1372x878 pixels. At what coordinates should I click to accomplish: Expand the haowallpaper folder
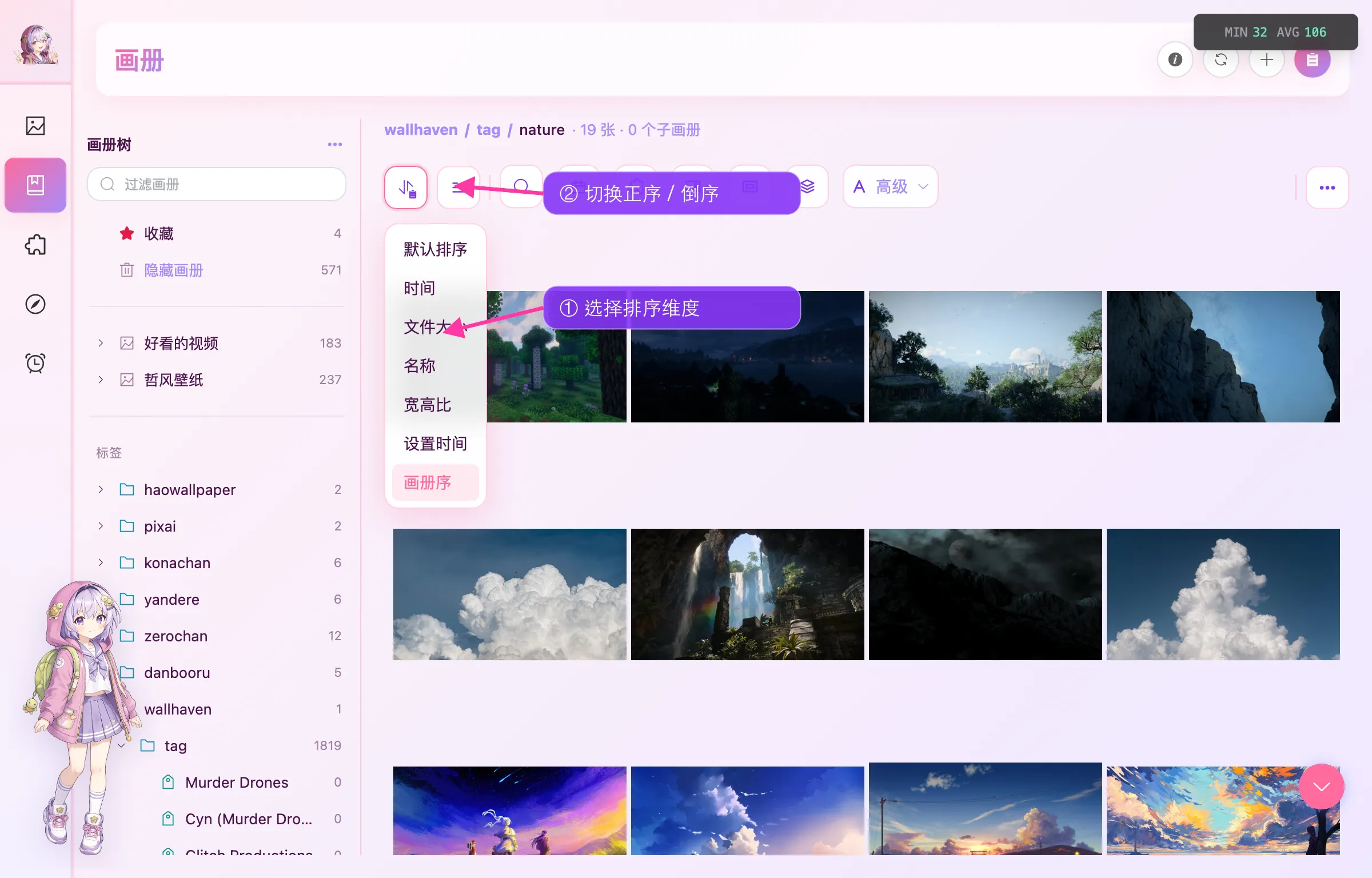tap(101, 489)
